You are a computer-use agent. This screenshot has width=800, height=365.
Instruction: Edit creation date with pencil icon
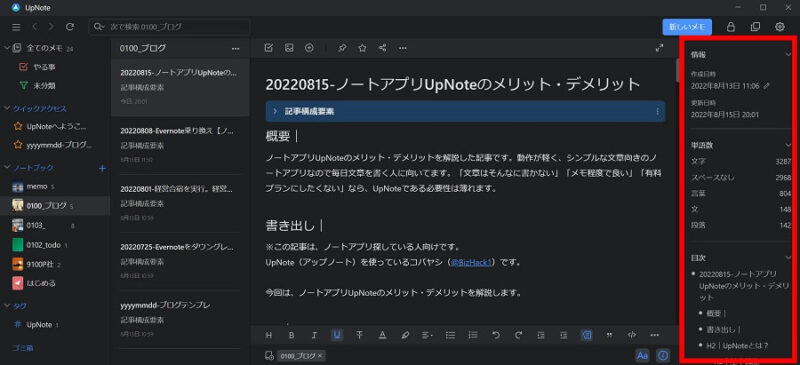(x=766, y=86)
